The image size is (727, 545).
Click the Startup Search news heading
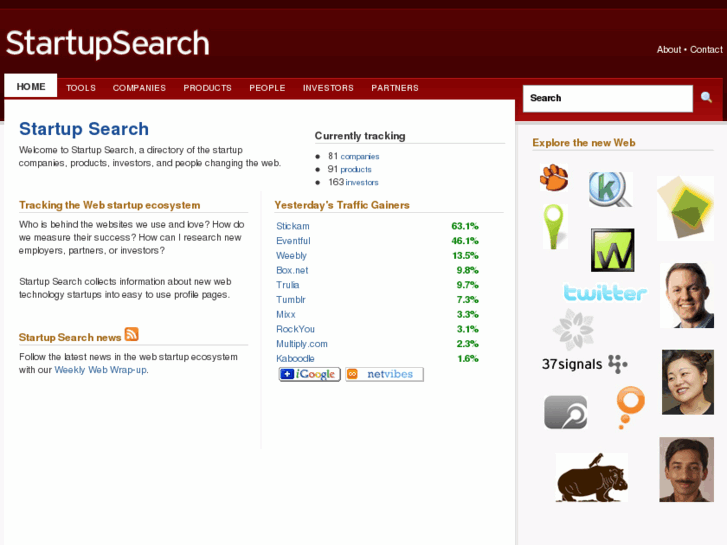click(x=70, y=338)
